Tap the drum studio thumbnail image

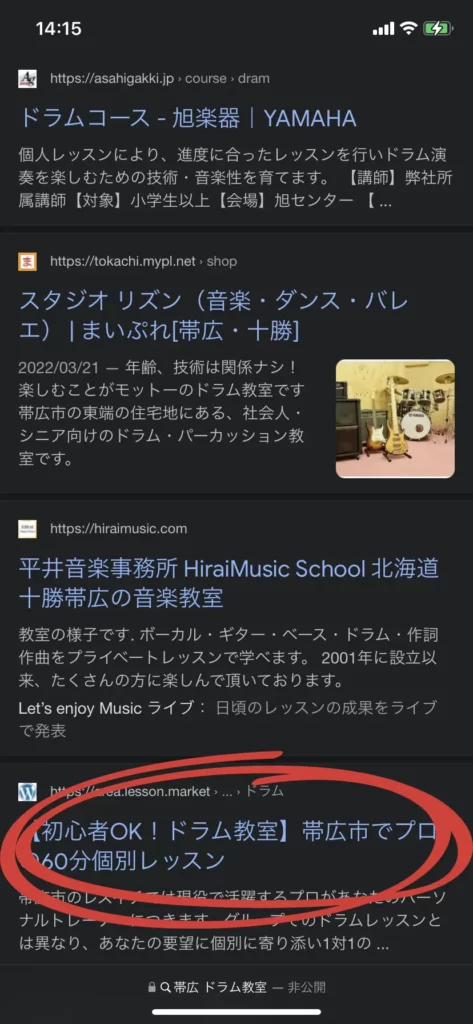[395, 419]
